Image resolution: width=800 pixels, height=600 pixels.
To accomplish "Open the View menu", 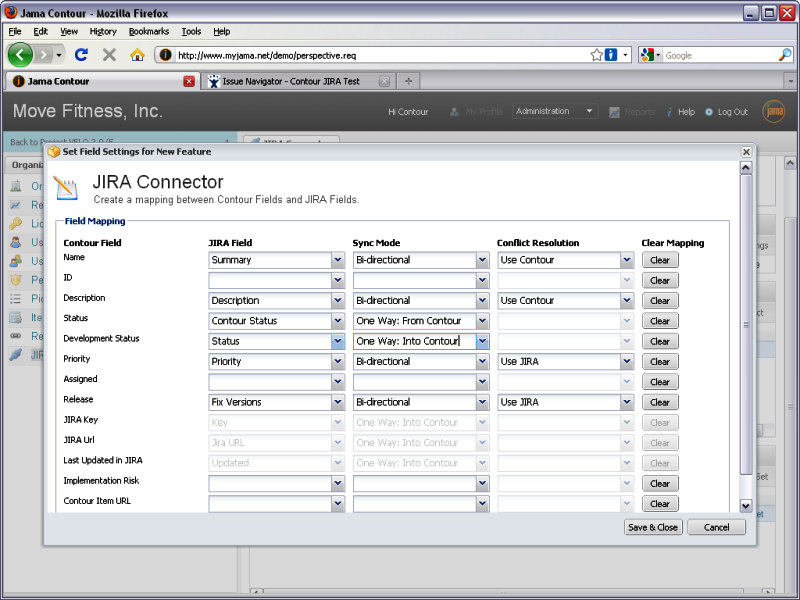I will pyautogui.click(x=69, y=31).
